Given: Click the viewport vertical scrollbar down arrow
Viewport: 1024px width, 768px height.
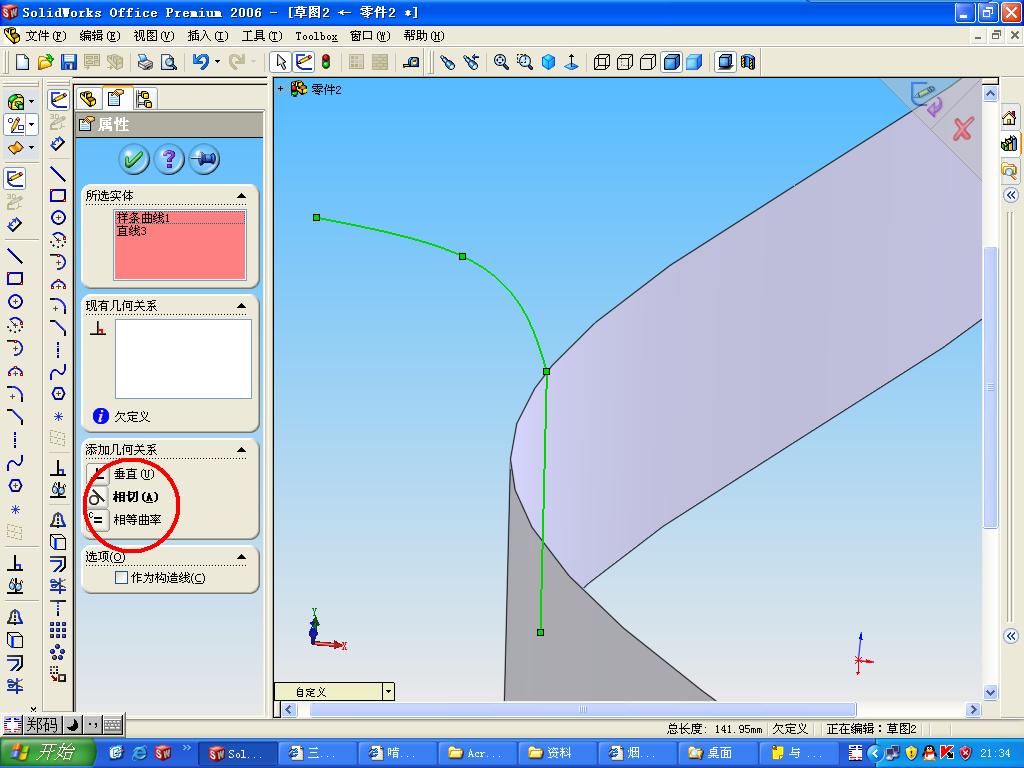Looking at the screenshot, I should (990, 693).
